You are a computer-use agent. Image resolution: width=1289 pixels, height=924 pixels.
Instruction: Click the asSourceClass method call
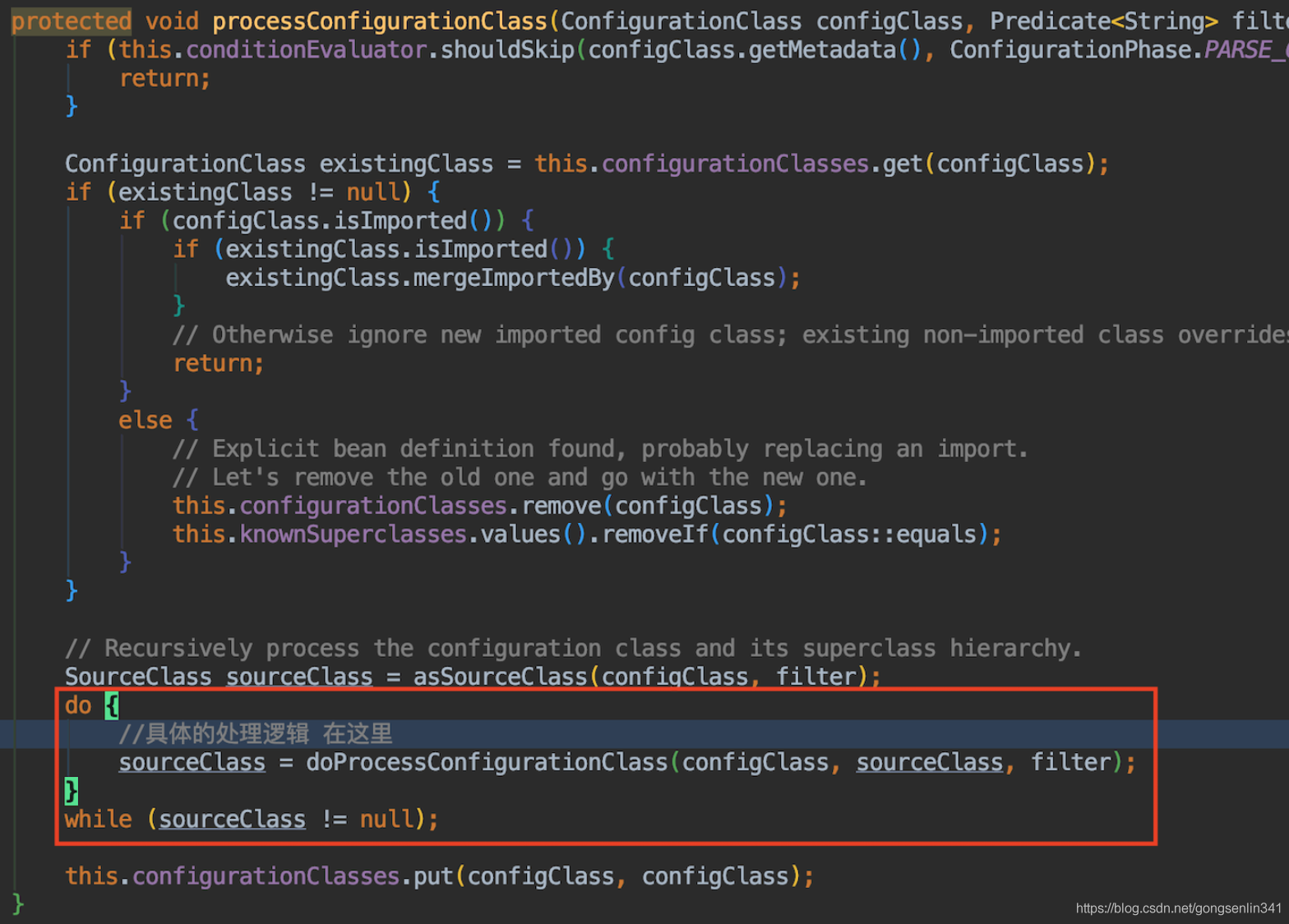click(x=500, y=677)
